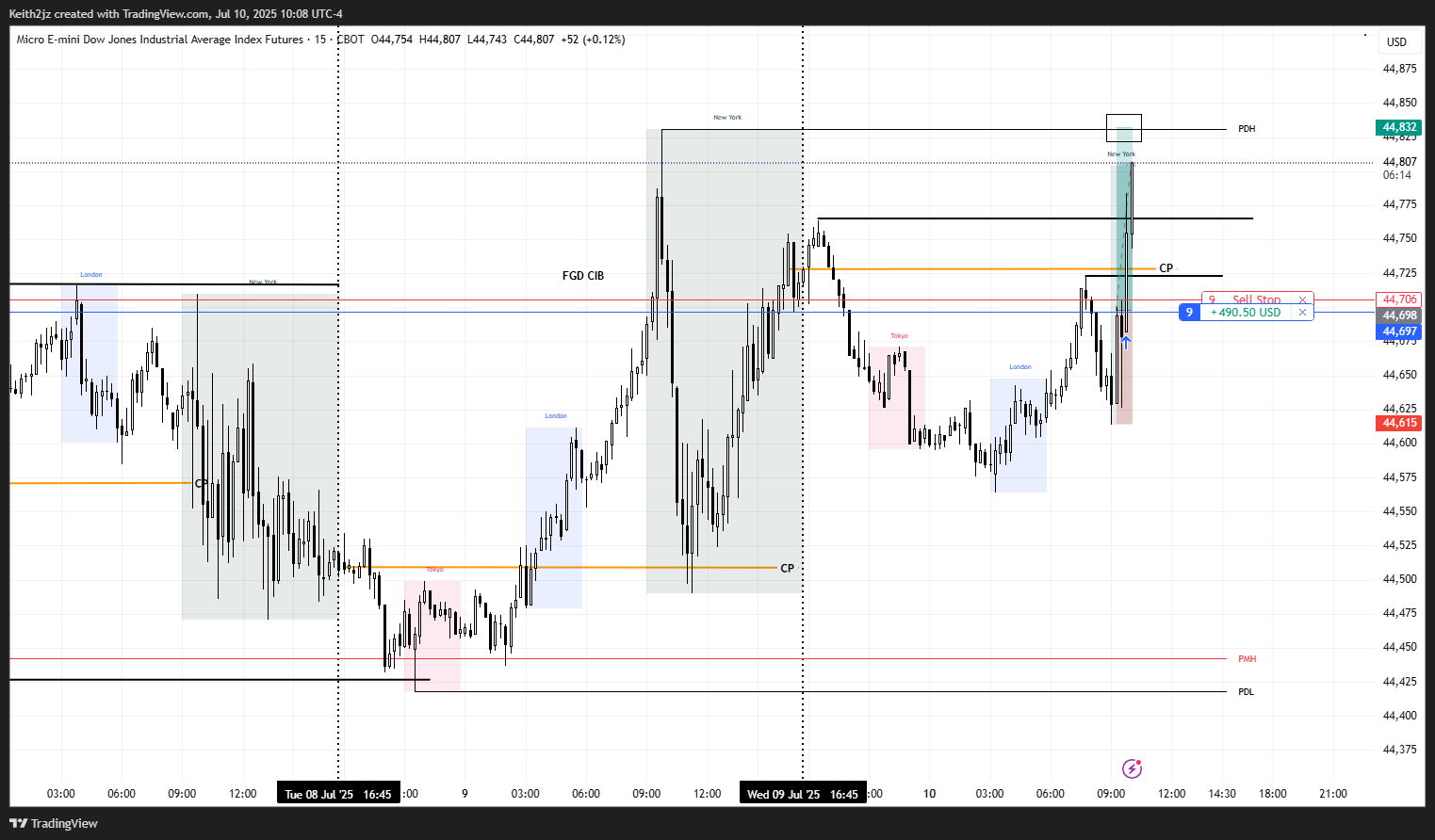Click the grey 44,698 price label
Screen dimensions: 1435x840
tap(1399, 315)
